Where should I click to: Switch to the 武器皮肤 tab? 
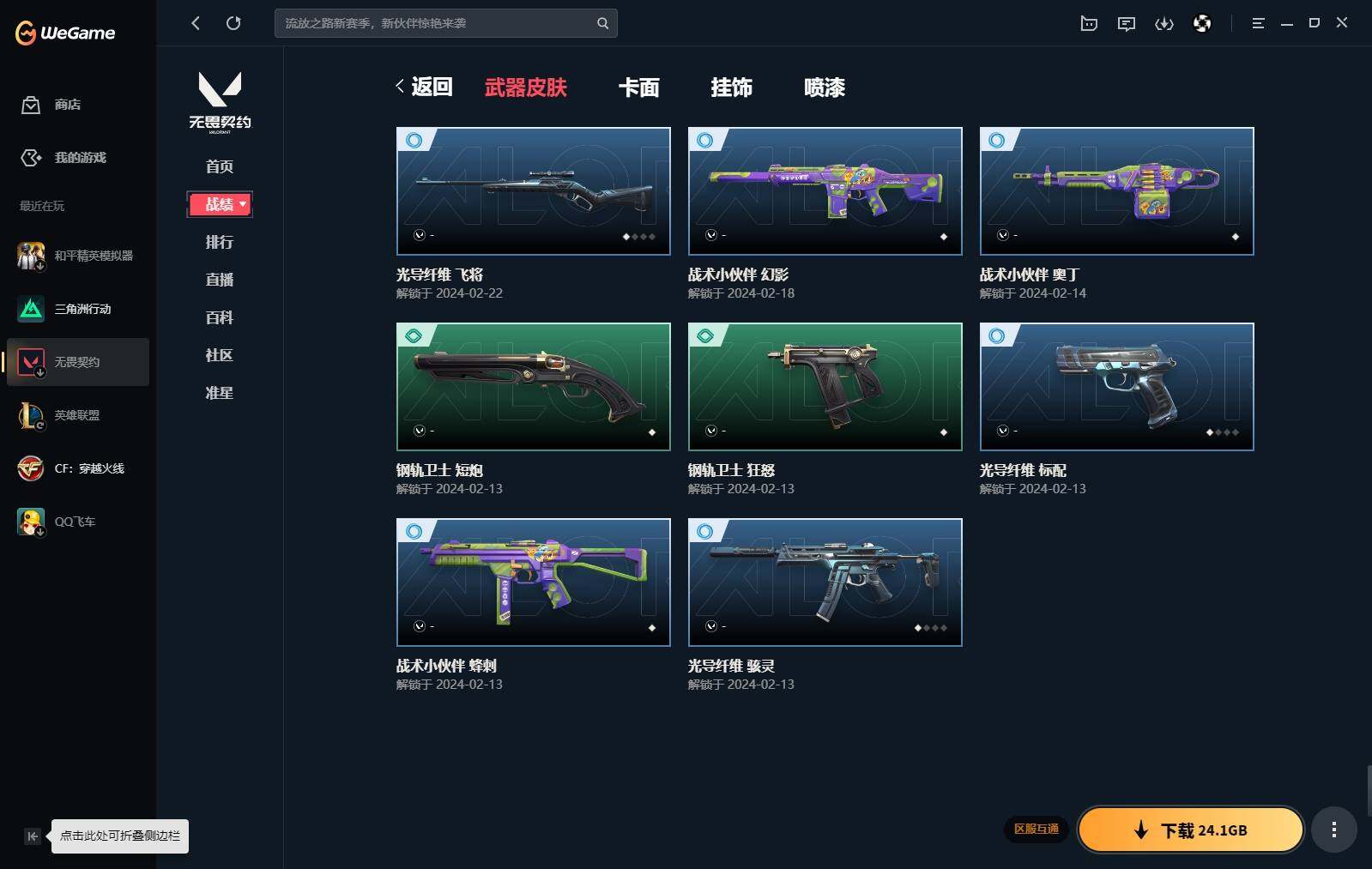(526, 88)
